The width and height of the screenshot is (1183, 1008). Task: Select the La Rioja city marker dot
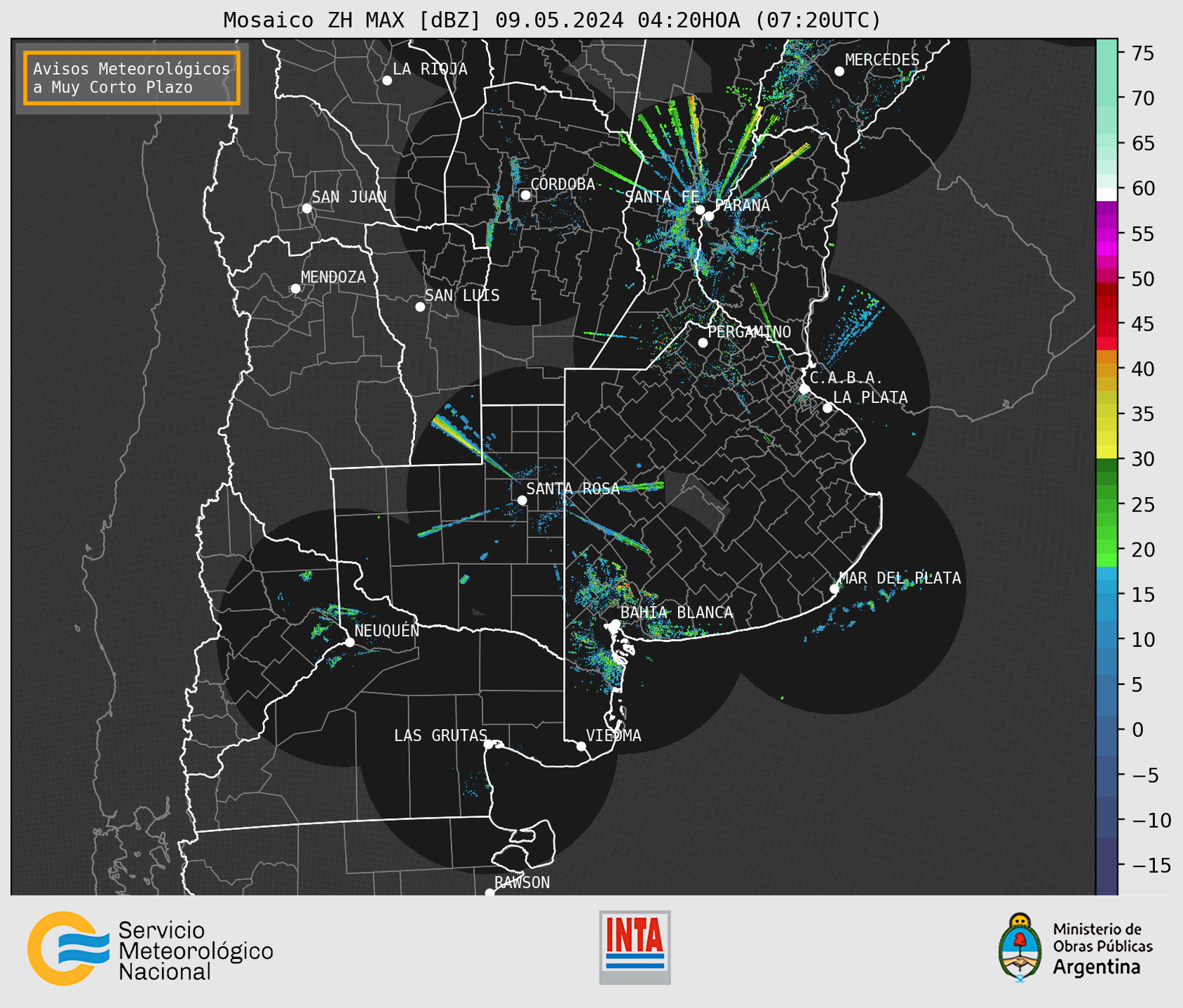tap(386, 81)
